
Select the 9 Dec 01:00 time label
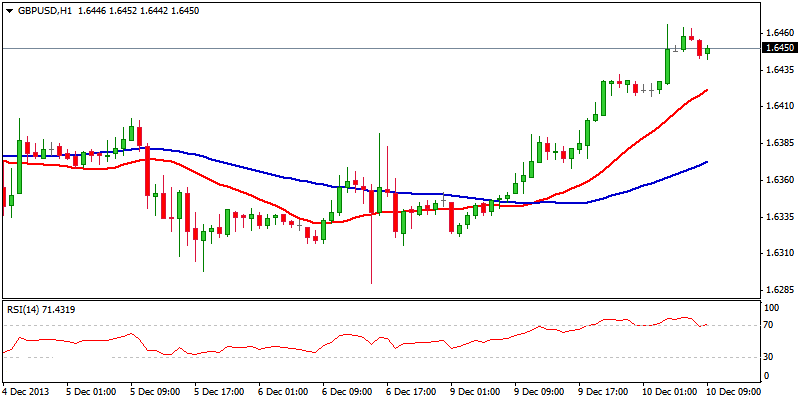click(475, 391)
